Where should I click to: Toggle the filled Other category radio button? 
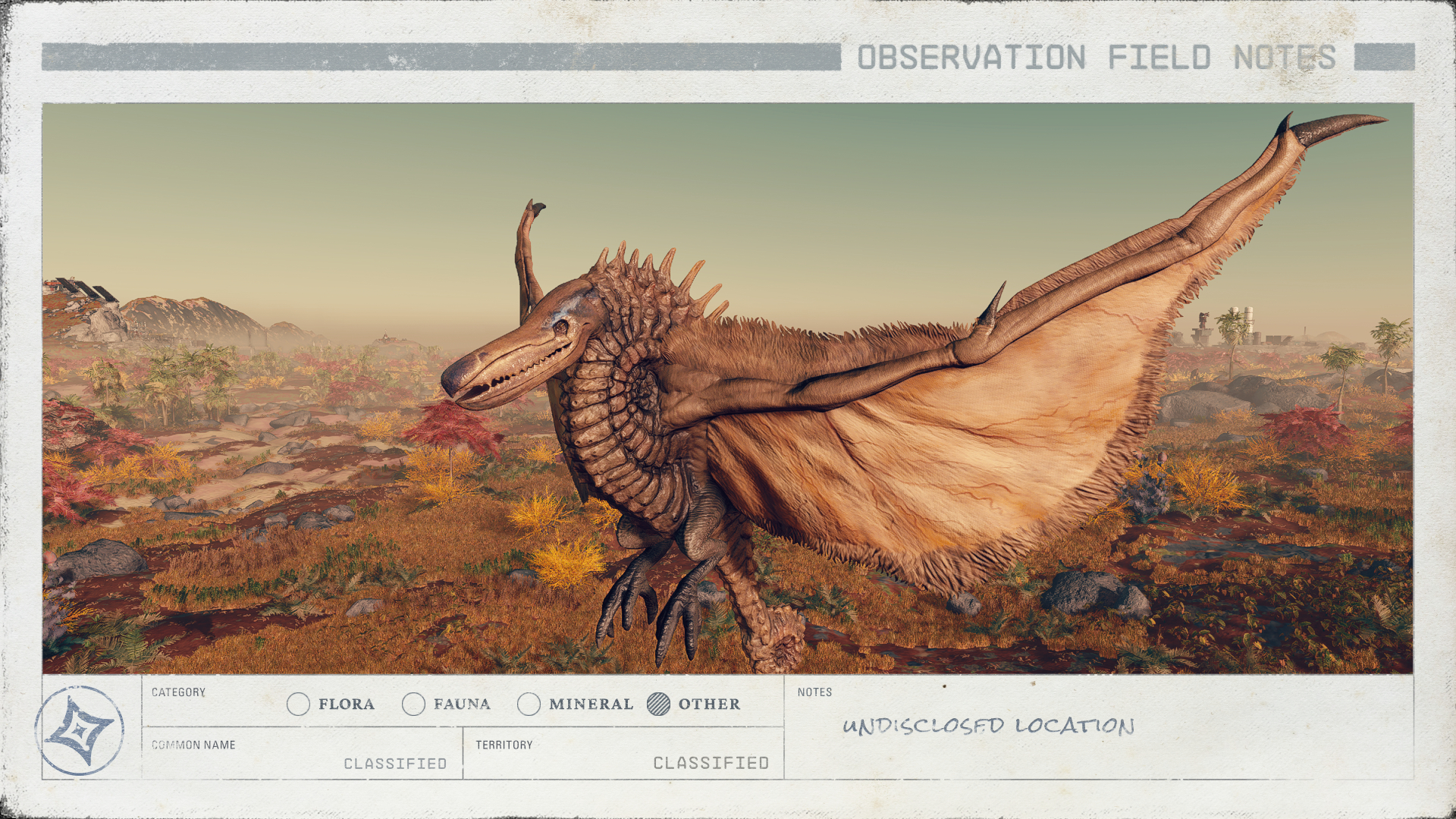click(x=659, y=704)
